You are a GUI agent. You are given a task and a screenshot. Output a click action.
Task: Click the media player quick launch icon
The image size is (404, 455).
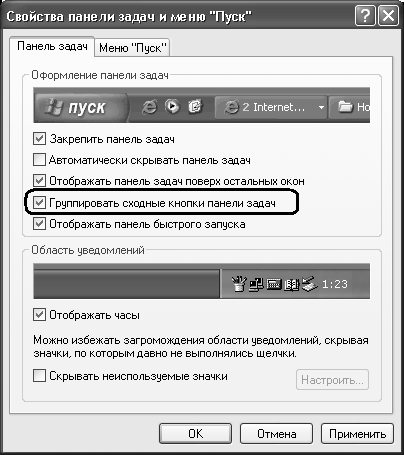pos(172,107)
